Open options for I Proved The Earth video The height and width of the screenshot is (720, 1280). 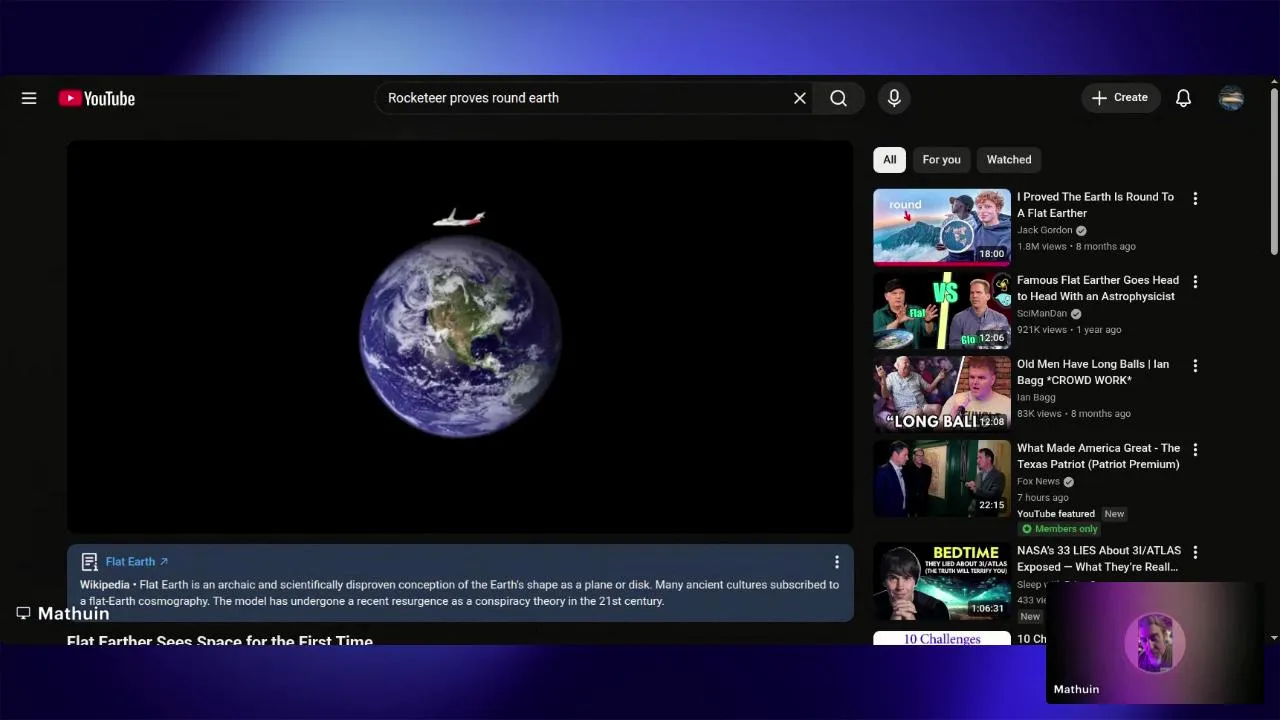click(x=1195, y=198)
